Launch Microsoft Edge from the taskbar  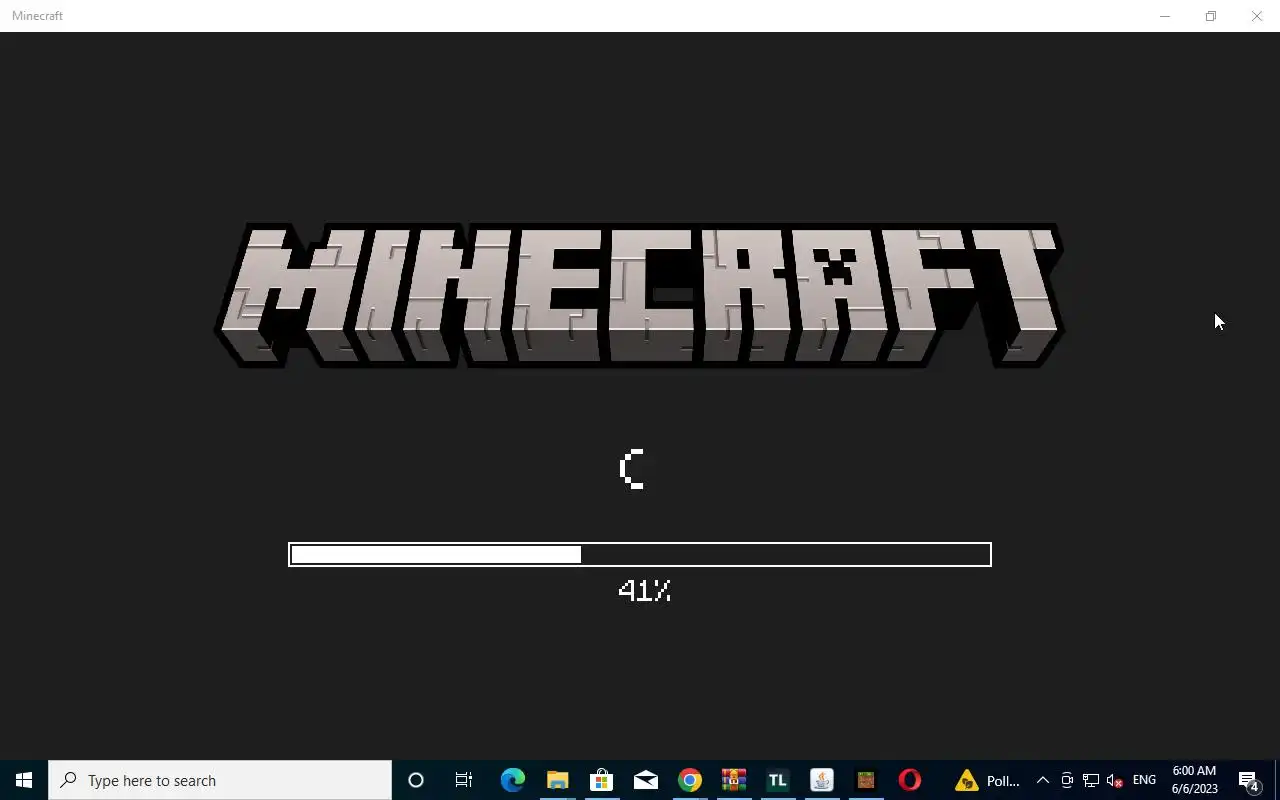coord(512,780)
